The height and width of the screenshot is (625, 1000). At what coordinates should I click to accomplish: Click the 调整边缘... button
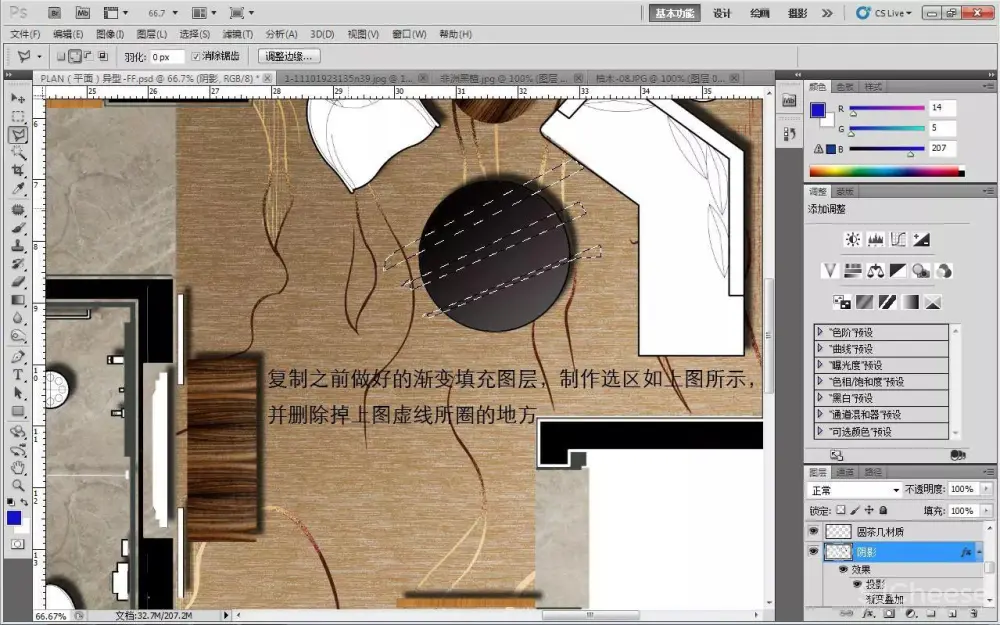290,56
